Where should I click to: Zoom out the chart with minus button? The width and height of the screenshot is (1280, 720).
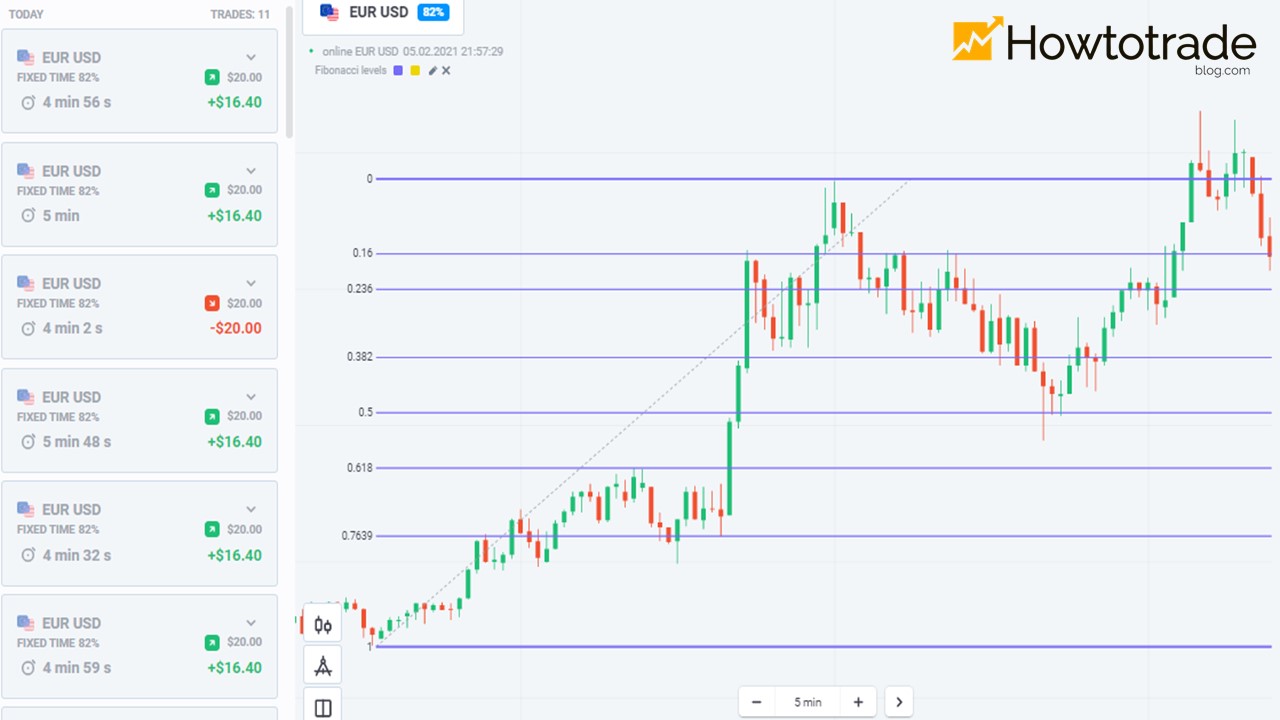coord(757,702)
